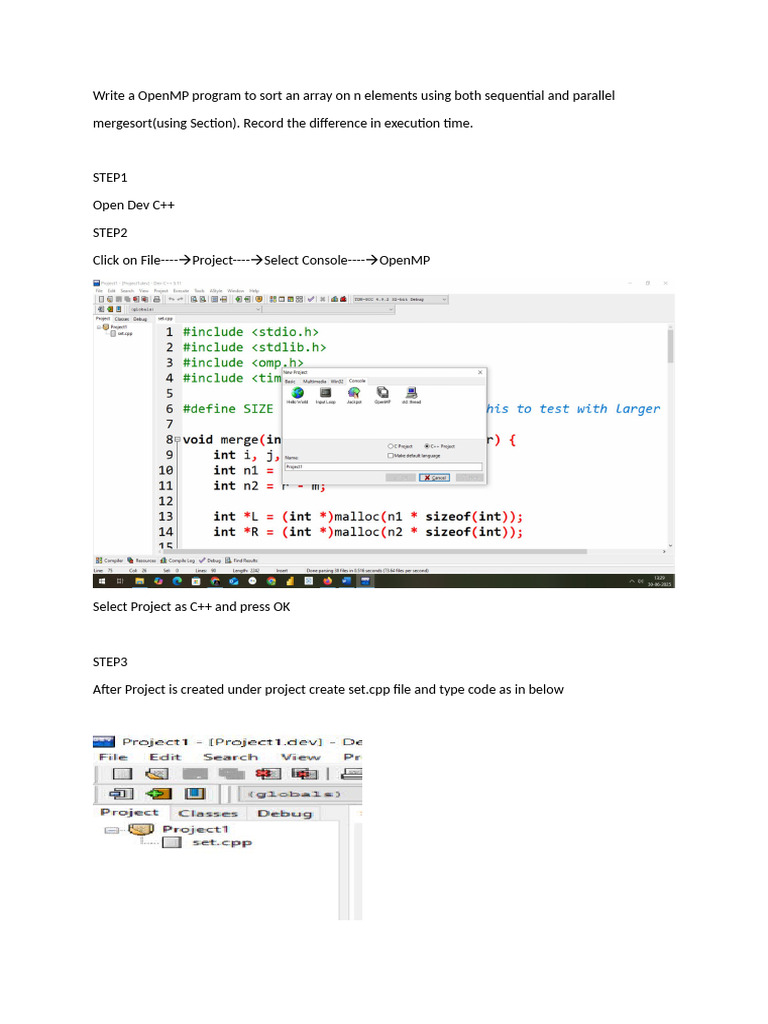Screen dimensions: 768x1024
Task: Close the New Project dialog with X
Action: tap(480, 372)
